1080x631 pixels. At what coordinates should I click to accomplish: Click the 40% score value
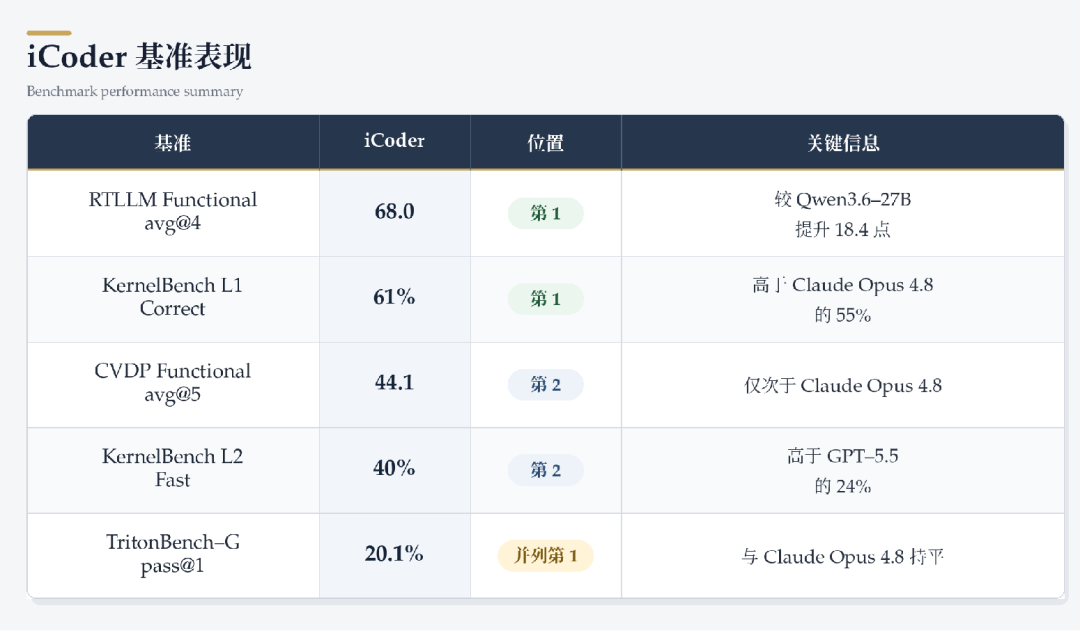(394, 468)
